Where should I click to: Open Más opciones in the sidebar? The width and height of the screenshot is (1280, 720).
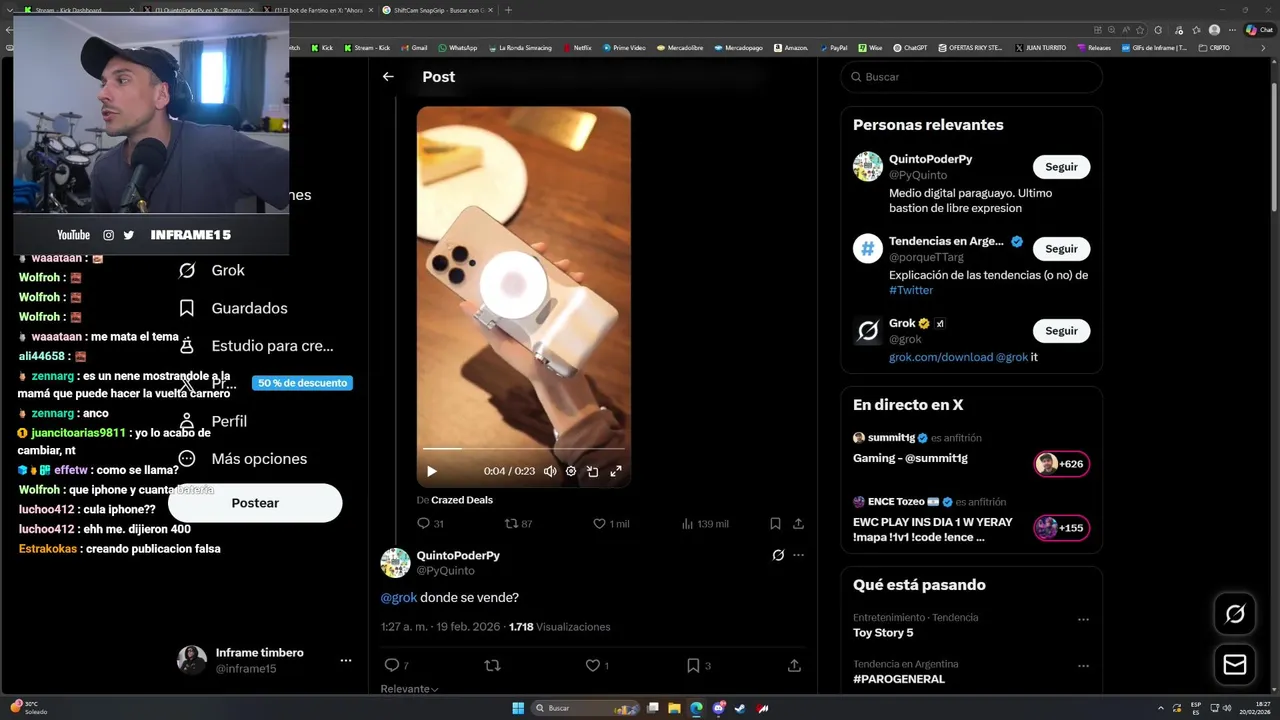point(241,459)
